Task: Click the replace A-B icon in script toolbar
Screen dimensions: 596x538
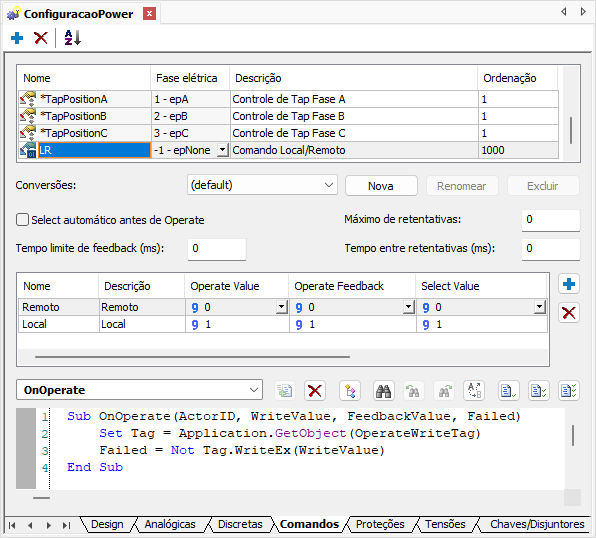Action: coord(474,391)
